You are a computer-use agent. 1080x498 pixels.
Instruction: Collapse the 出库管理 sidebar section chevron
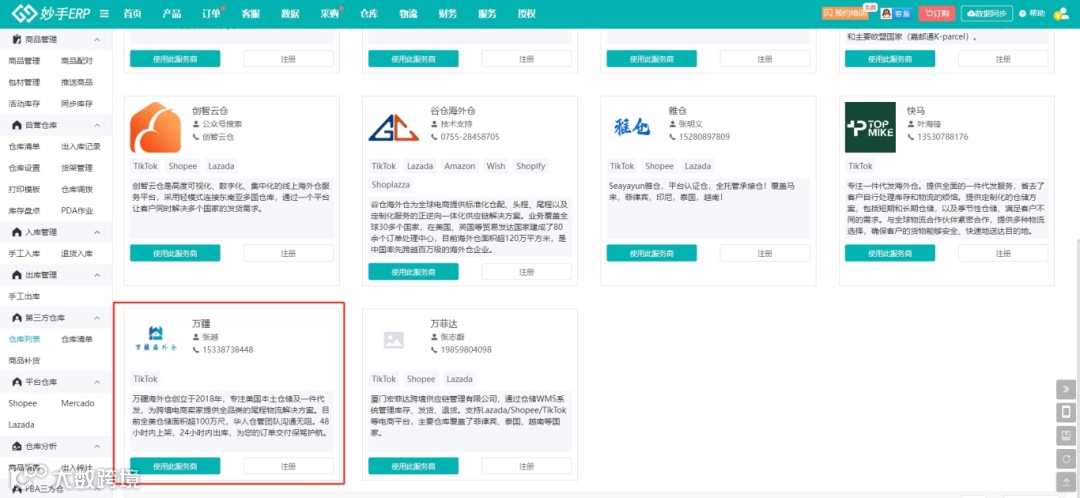click(97, 275)
